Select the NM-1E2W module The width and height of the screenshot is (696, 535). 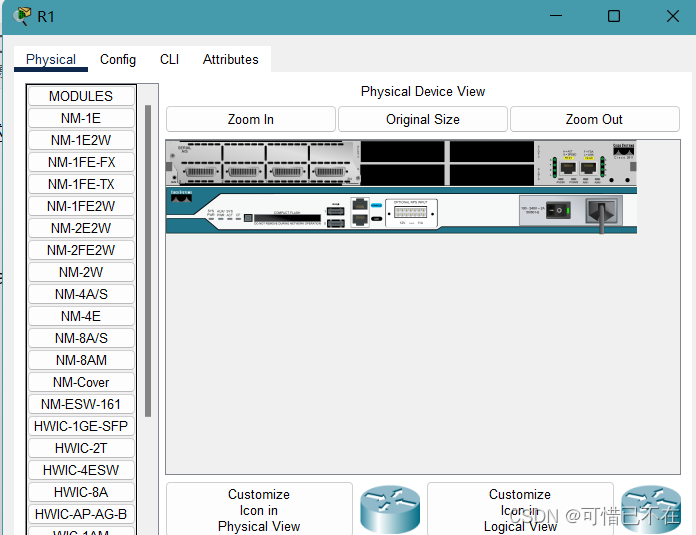coord(81,140)
